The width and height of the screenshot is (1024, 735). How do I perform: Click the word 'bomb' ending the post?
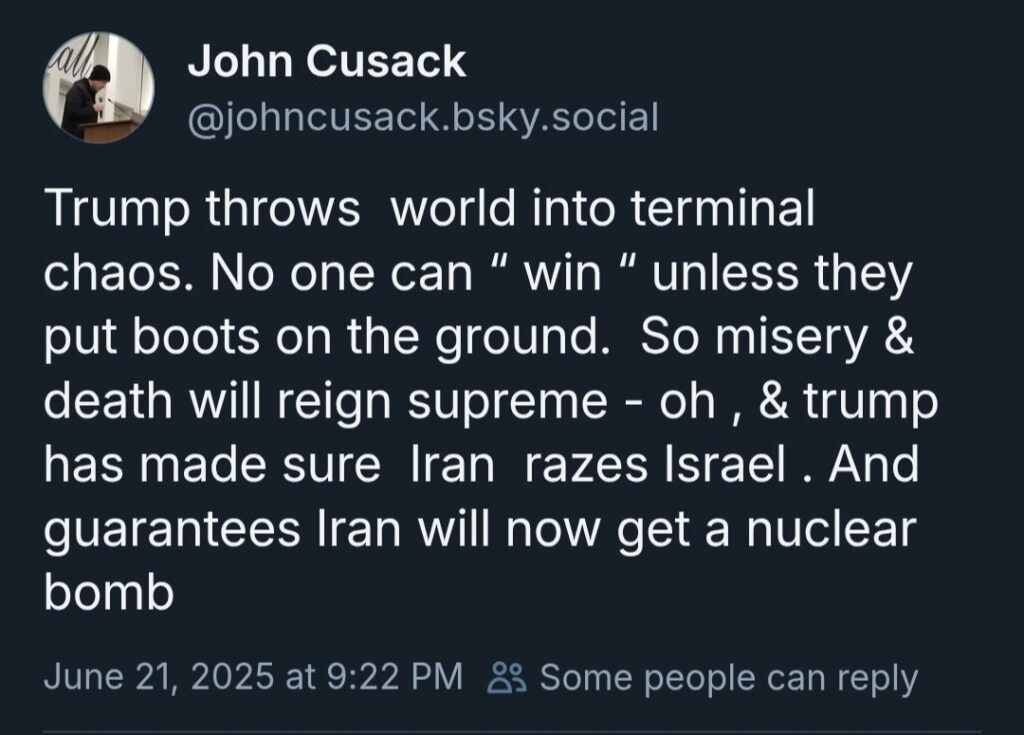[x=109, y=593]
